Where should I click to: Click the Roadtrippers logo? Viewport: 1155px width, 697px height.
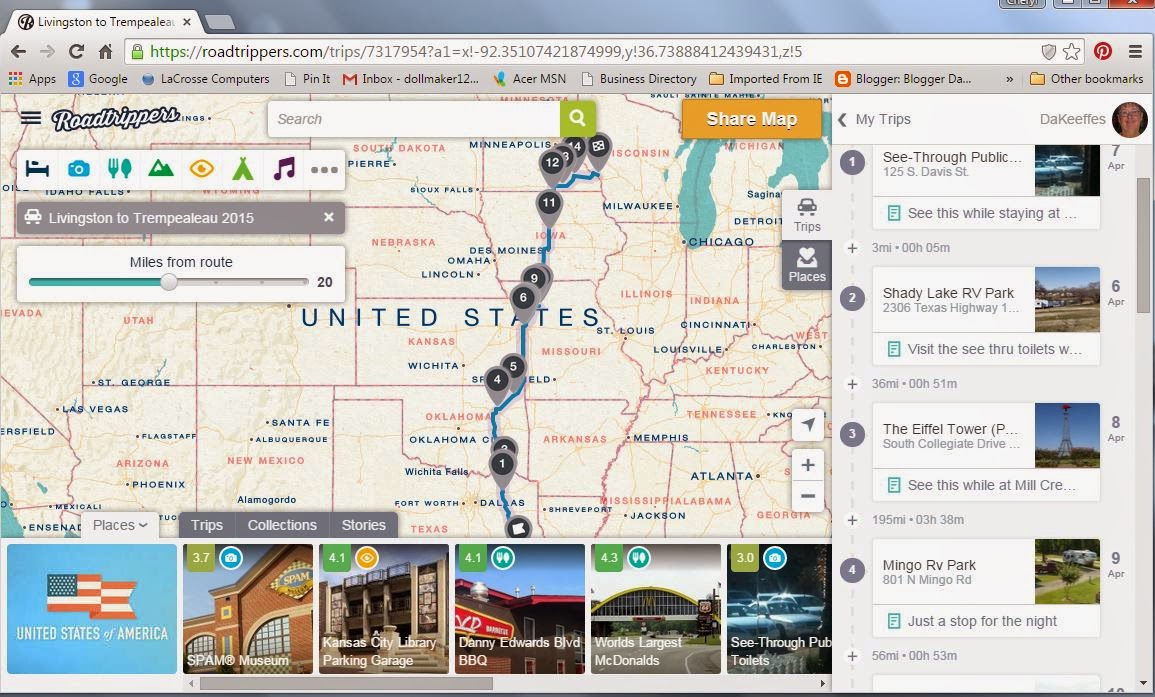(116, 118)
